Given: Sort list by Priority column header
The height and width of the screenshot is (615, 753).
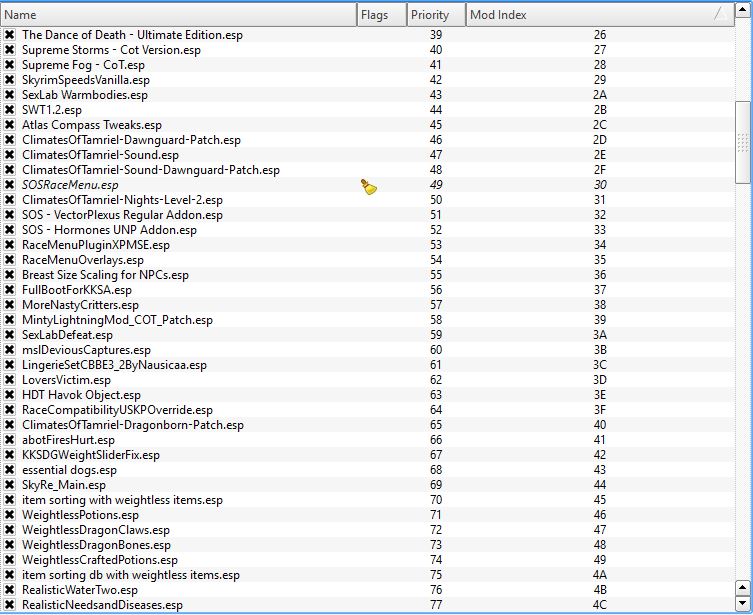Looking at the screenshot, I should (x=436, y=15).
